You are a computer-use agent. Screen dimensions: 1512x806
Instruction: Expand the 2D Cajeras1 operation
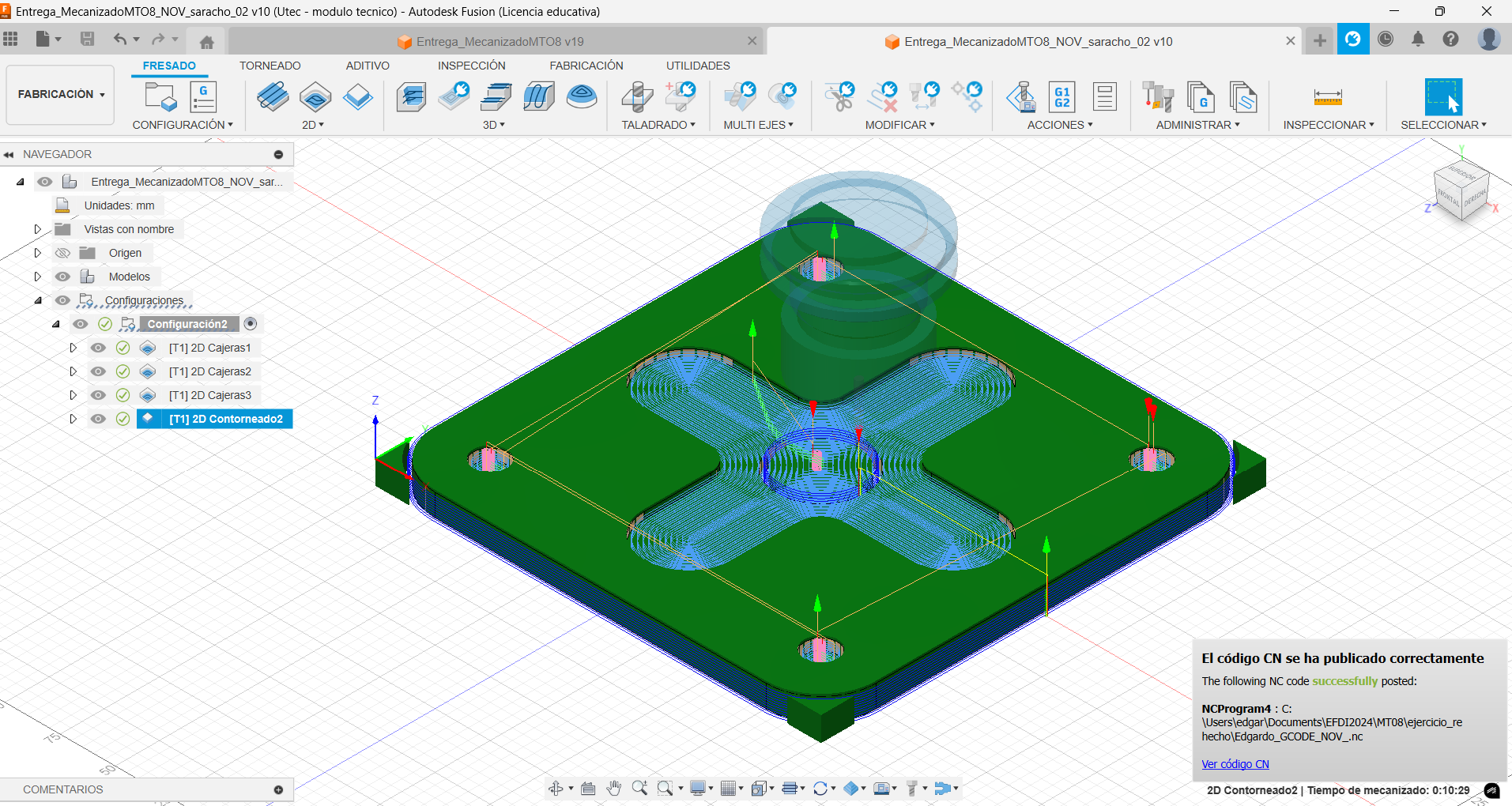[73, 348]
